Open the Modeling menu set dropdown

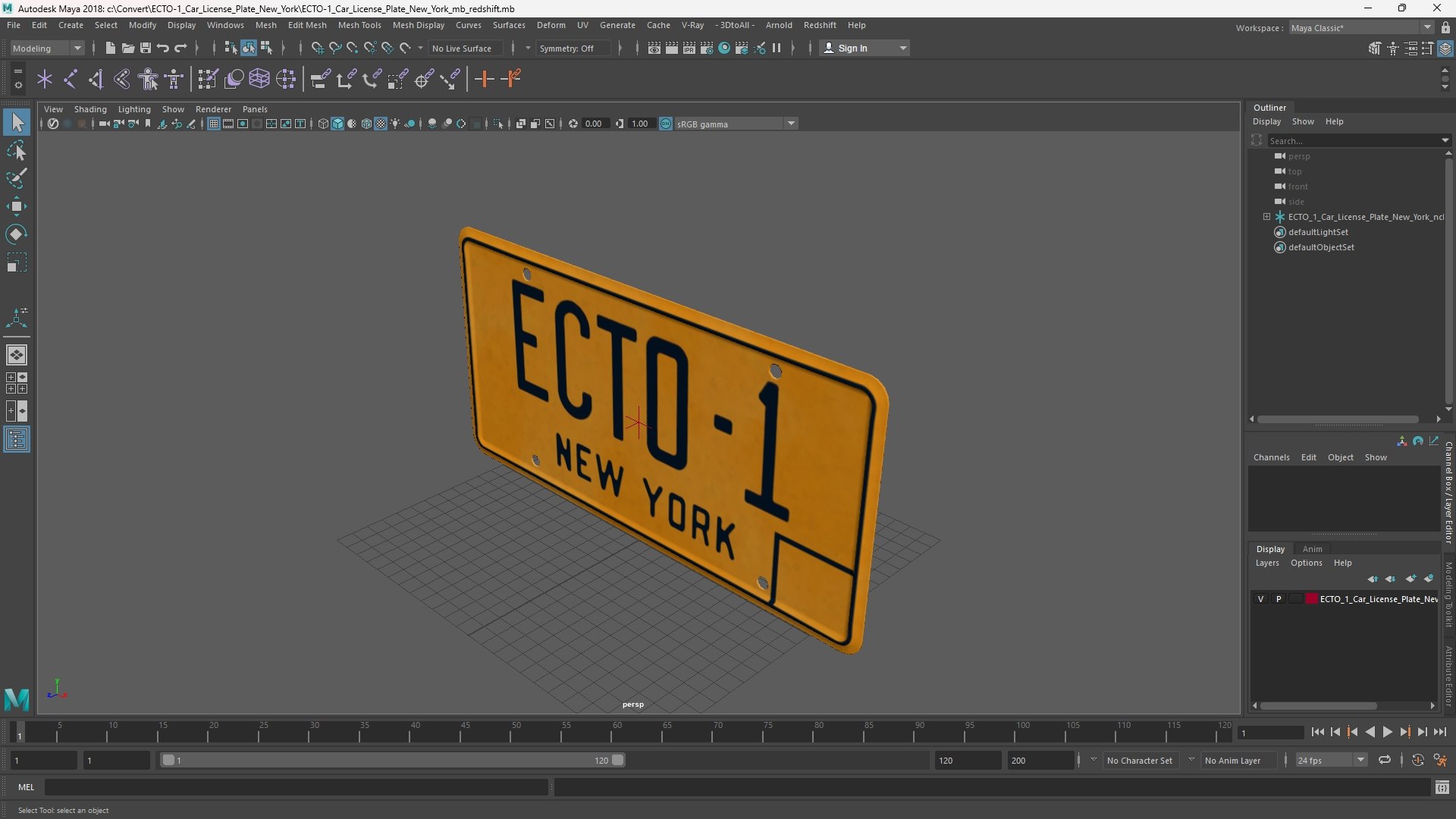[46, 48]
